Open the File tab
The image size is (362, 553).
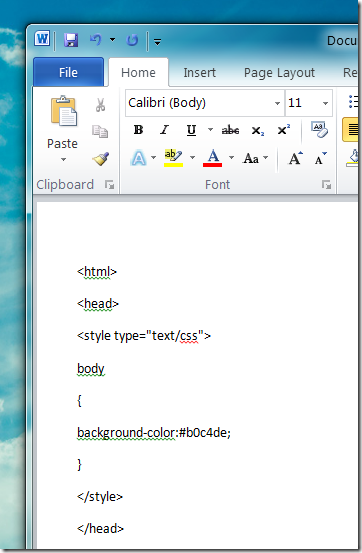pos(68,73)
